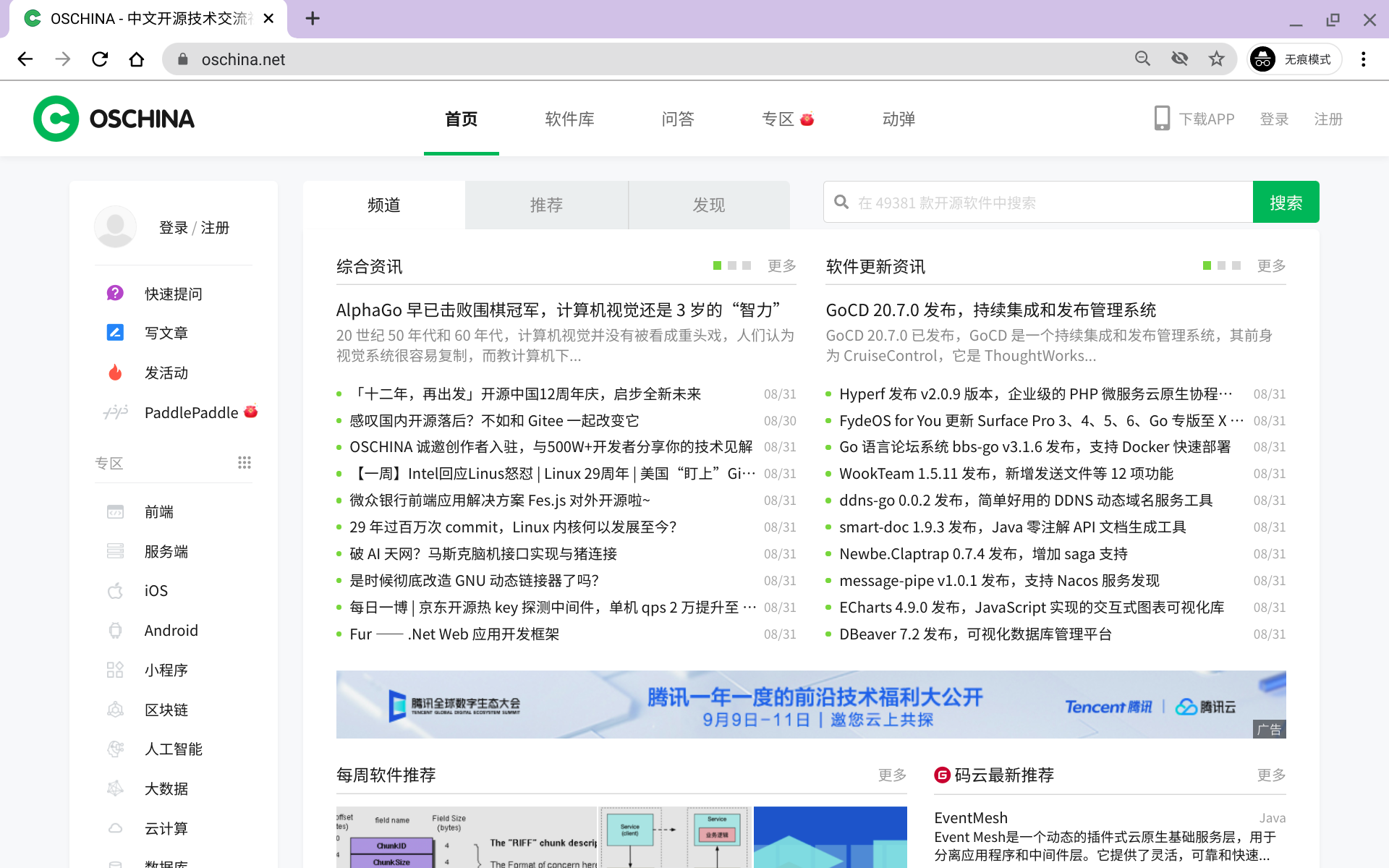Screen dimensions: 1389x868
Task: Click the OSCHINA logo
Action: [x=114, y=118]
